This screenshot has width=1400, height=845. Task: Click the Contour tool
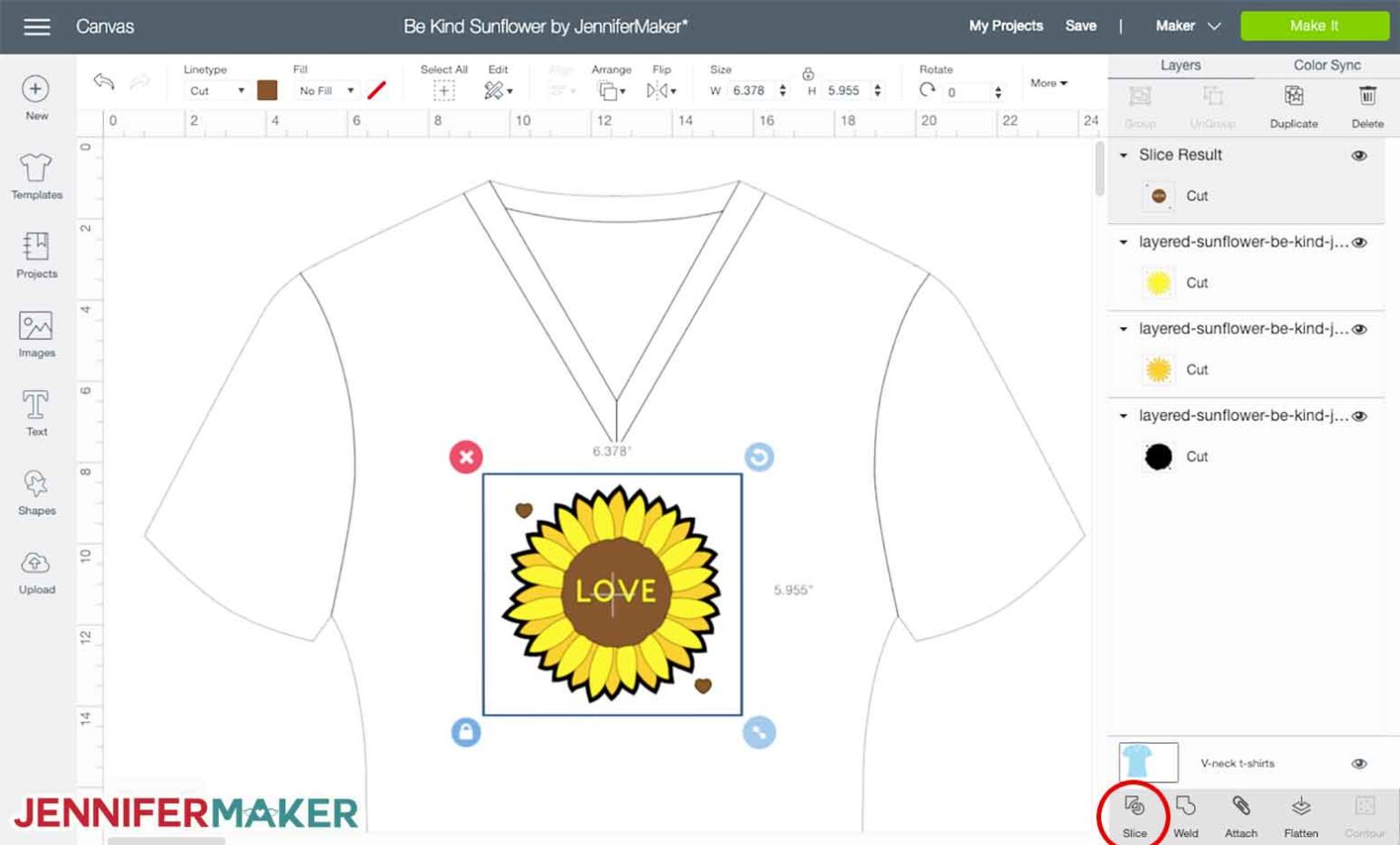click(1364, 817)
